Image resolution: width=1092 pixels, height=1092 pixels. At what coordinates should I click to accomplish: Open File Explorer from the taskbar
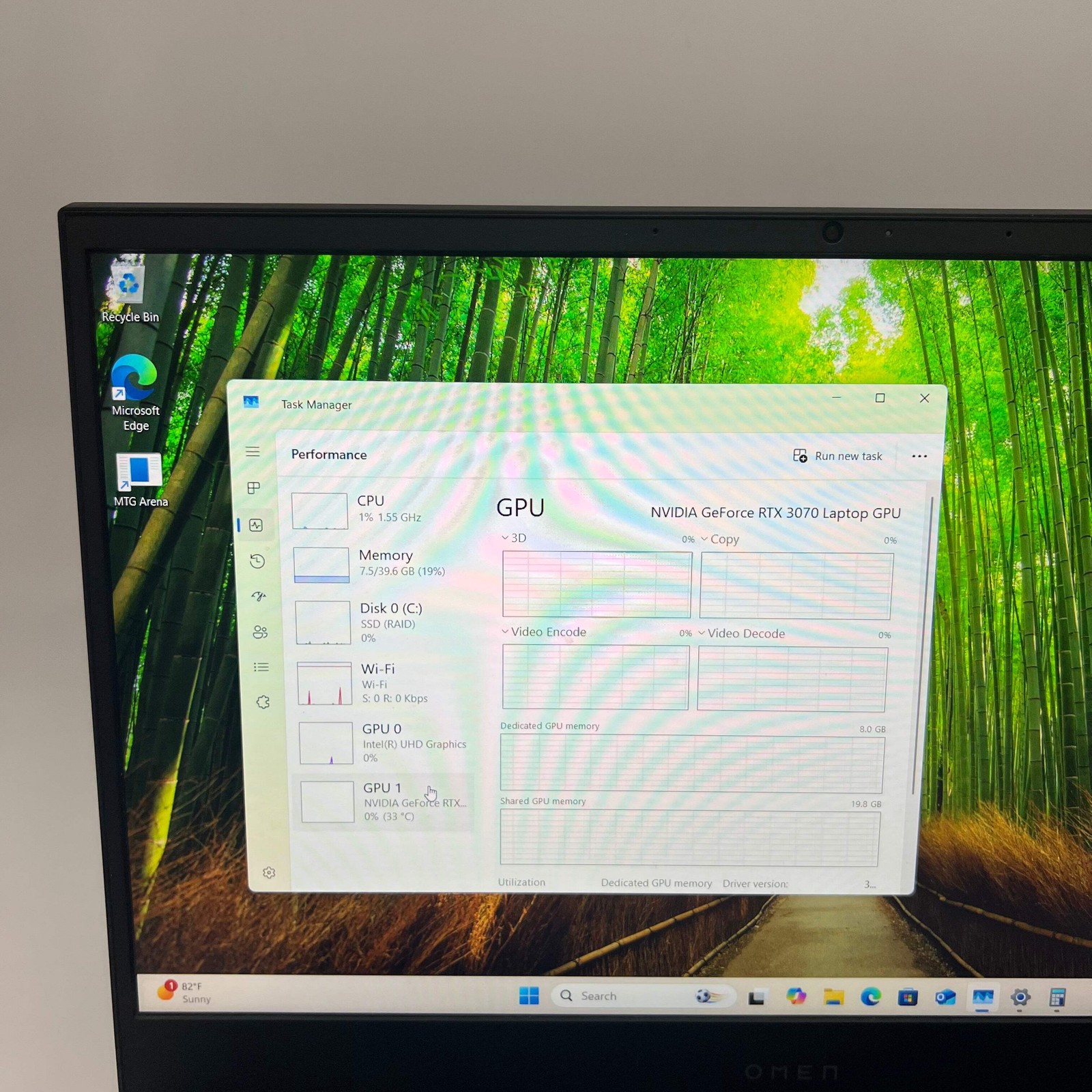coord(833,997)
